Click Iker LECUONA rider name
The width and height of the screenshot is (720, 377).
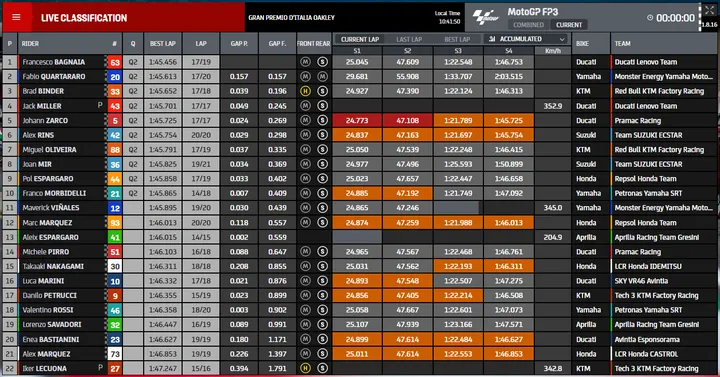pos(44,368)
